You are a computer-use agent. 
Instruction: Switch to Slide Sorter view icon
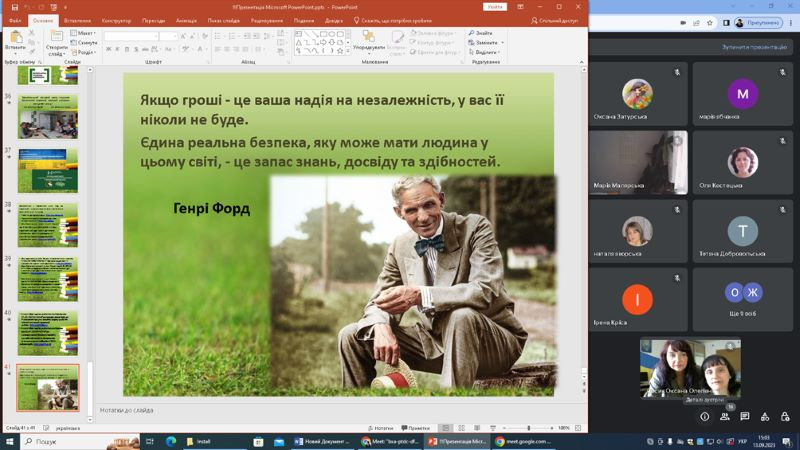click(x=462, y=428)
